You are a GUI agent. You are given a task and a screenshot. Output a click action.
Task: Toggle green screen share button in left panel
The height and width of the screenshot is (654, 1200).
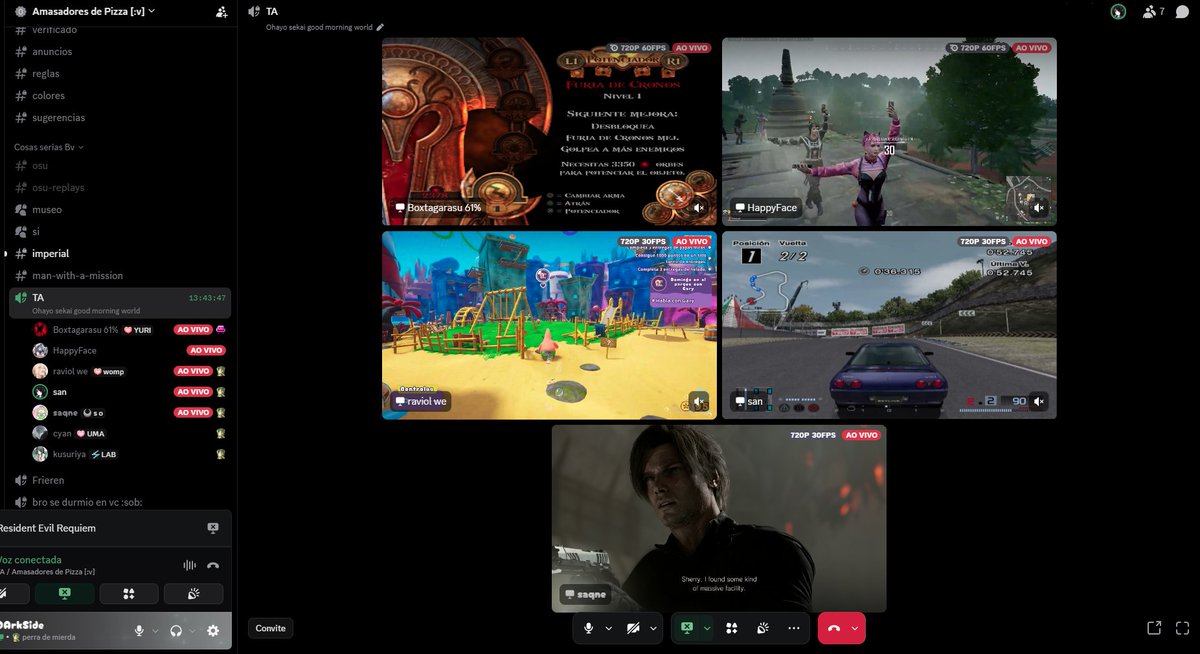coord(65,594)
